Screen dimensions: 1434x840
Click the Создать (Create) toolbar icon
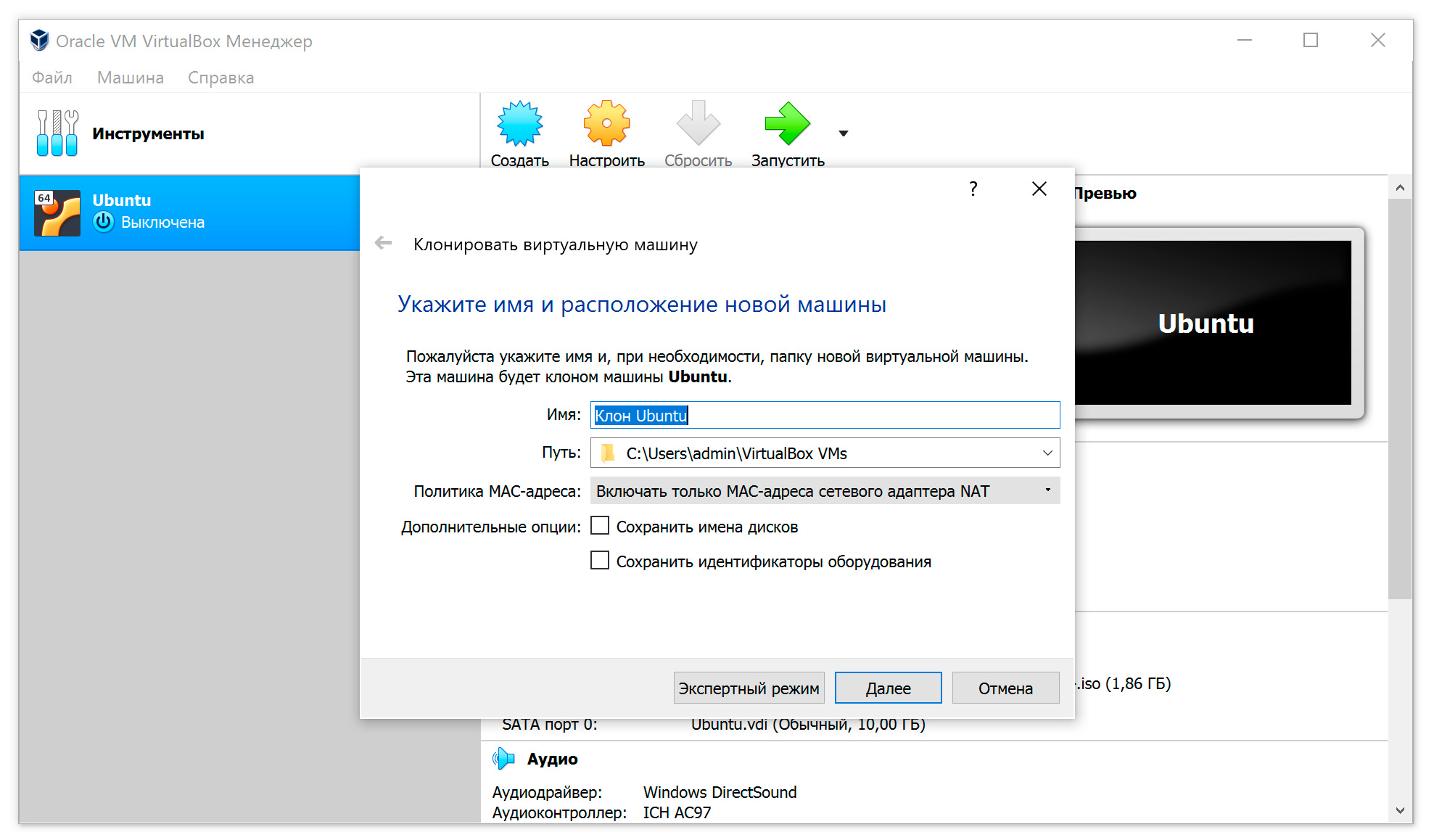[x=519, y=123]
